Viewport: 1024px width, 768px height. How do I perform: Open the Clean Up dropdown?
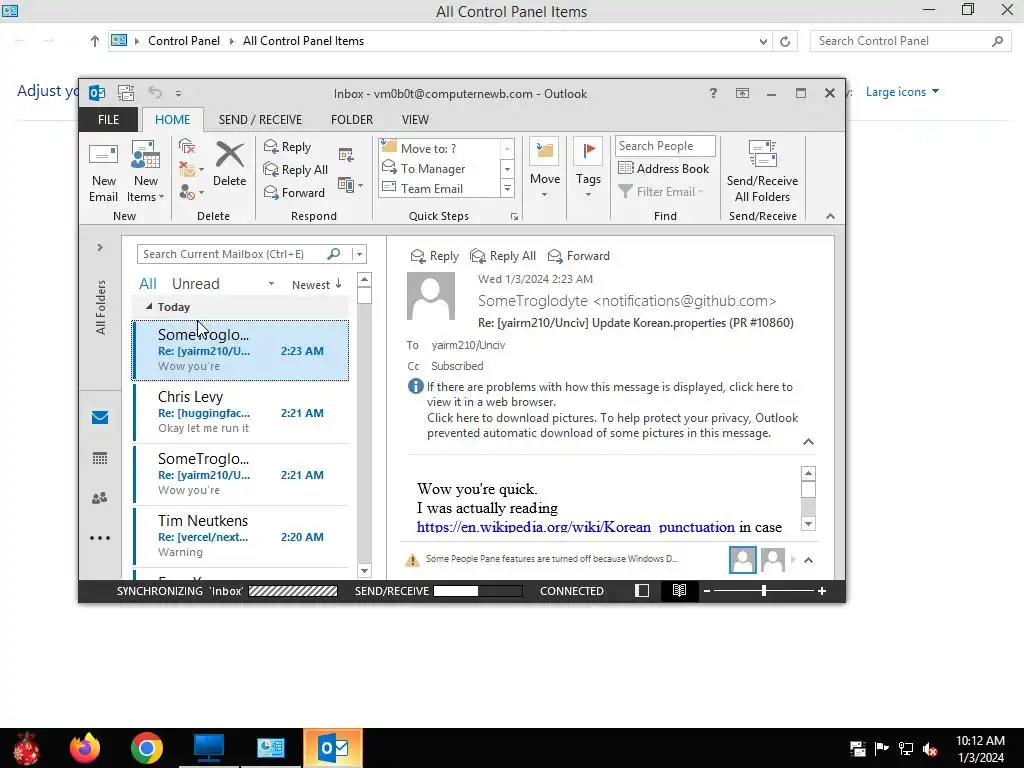[191, 170]
